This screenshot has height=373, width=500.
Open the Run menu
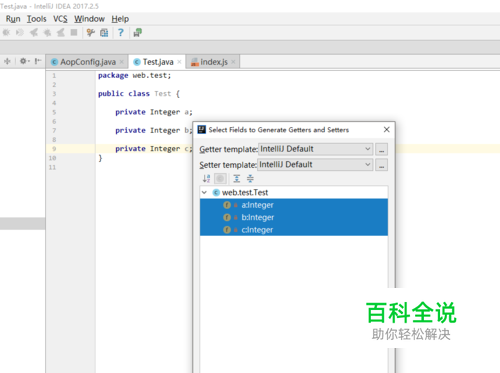[13, 19]
